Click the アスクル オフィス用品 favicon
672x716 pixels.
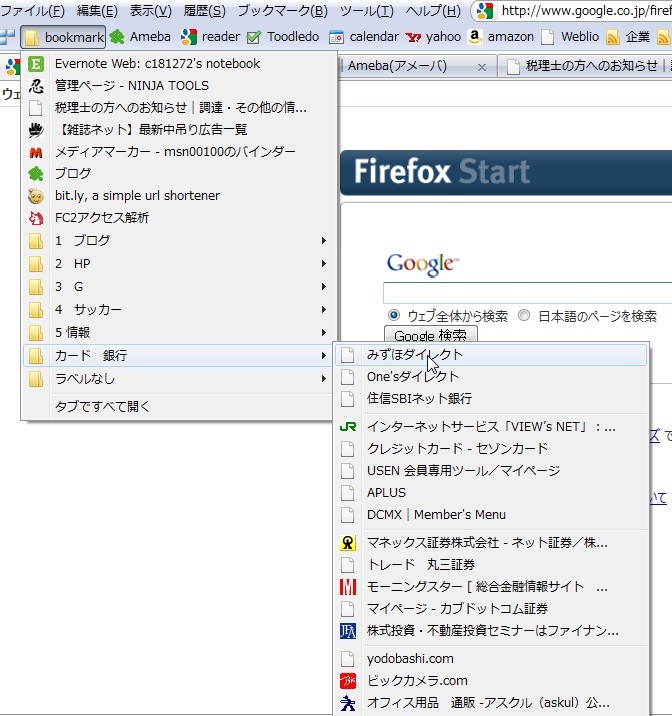348,703
